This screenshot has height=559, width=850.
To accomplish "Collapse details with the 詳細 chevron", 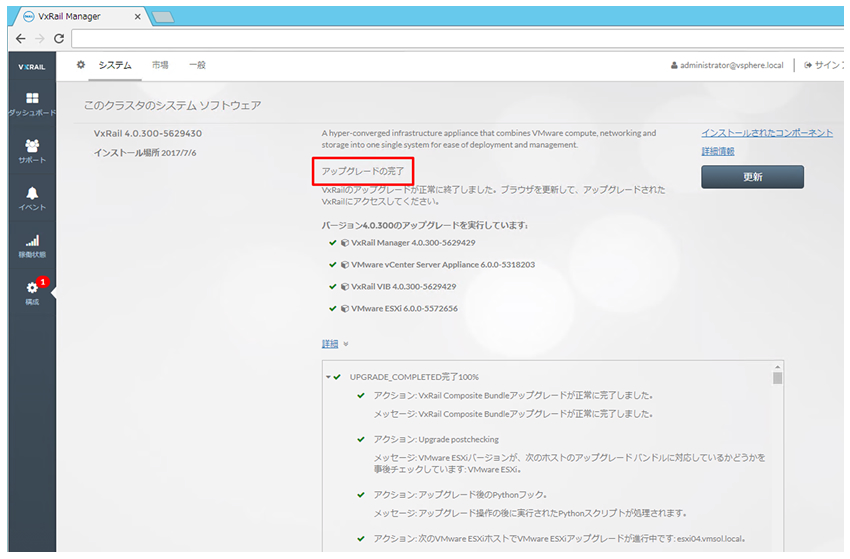I will 346,344.
